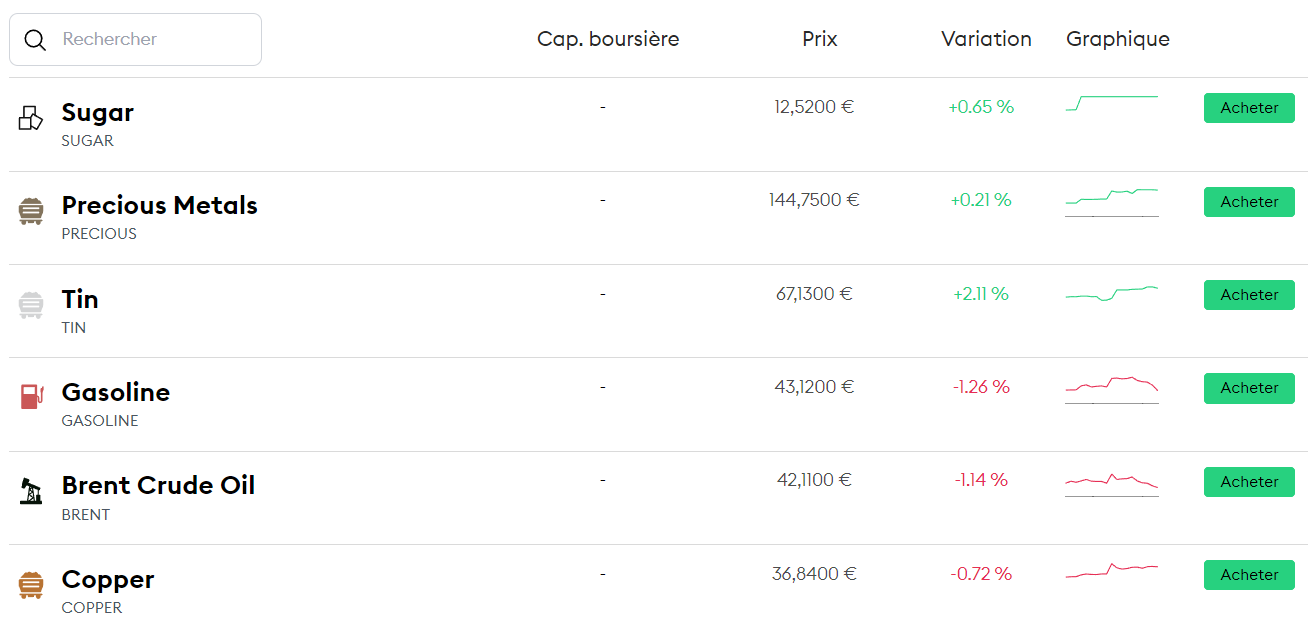Click the red Gasoline pump icon

click(32, 397)
